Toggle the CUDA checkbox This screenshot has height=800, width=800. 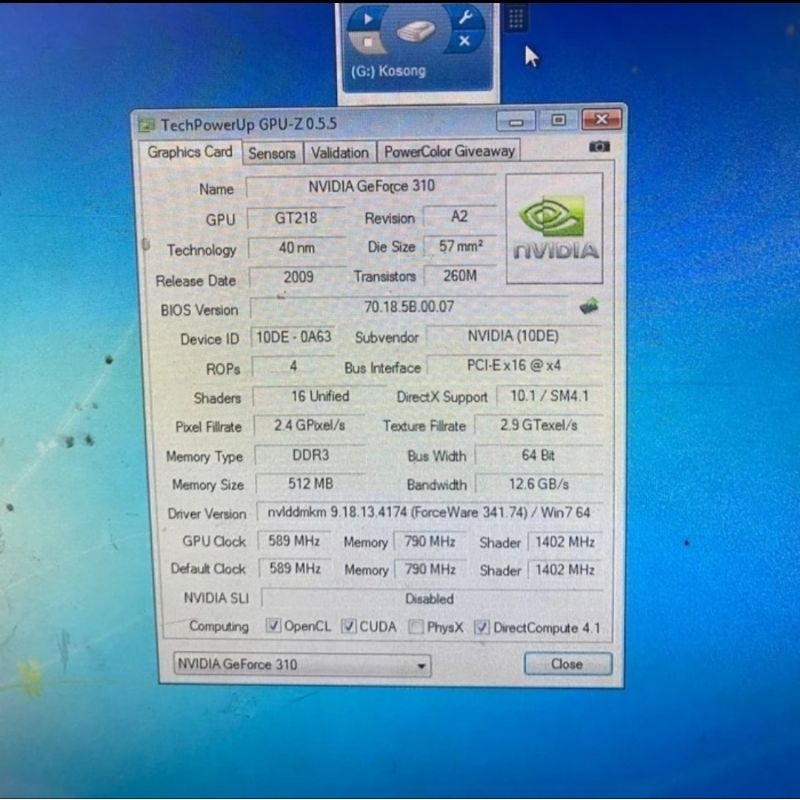(348, 626)
